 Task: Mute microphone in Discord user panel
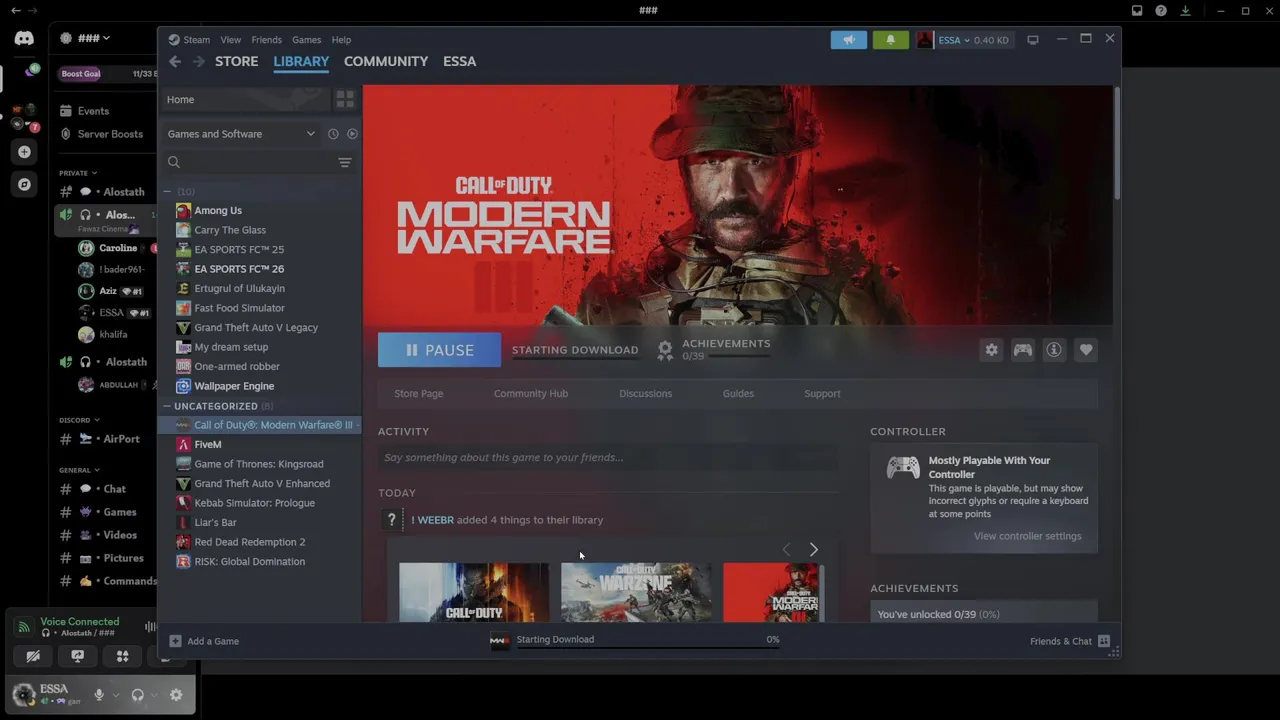[x=99, y=695]
